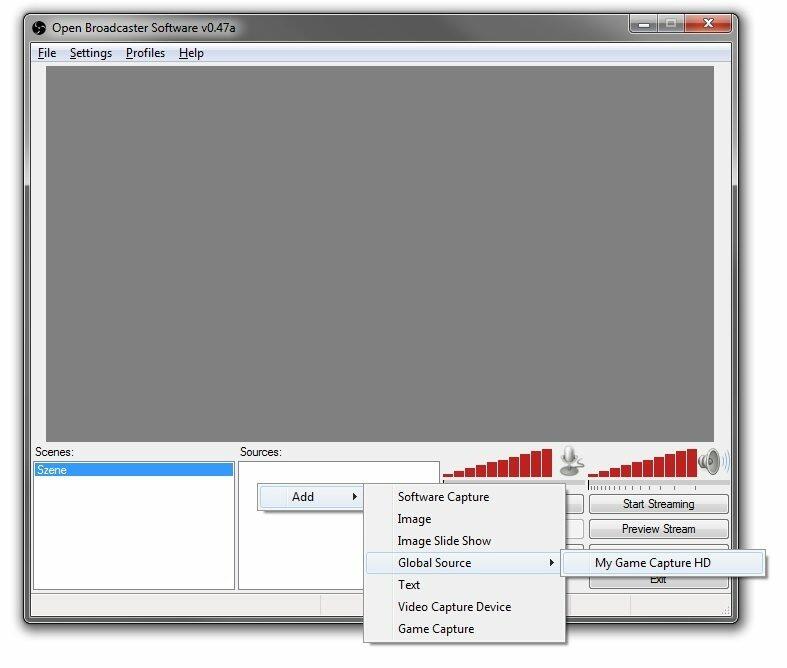Select My Game Capture HD global source

tap(663, 563)
